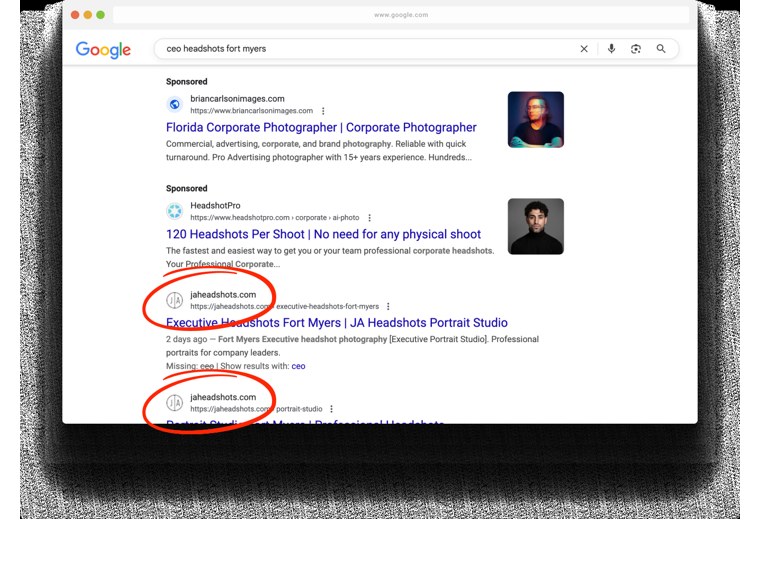Start voice search with microphone icon
760x580 pixels.
point(611,48)
